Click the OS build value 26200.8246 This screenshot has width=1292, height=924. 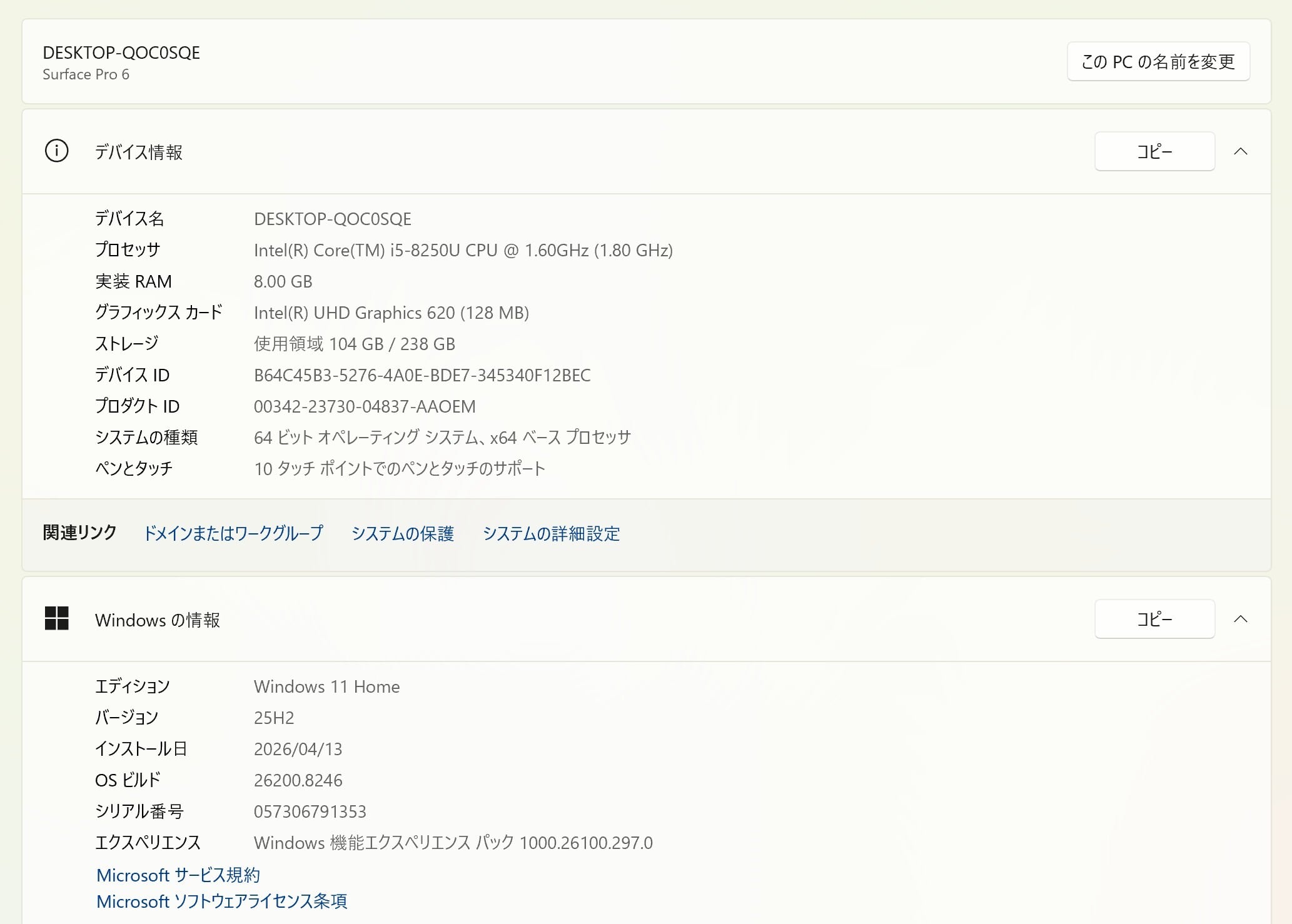coord(298,780)
